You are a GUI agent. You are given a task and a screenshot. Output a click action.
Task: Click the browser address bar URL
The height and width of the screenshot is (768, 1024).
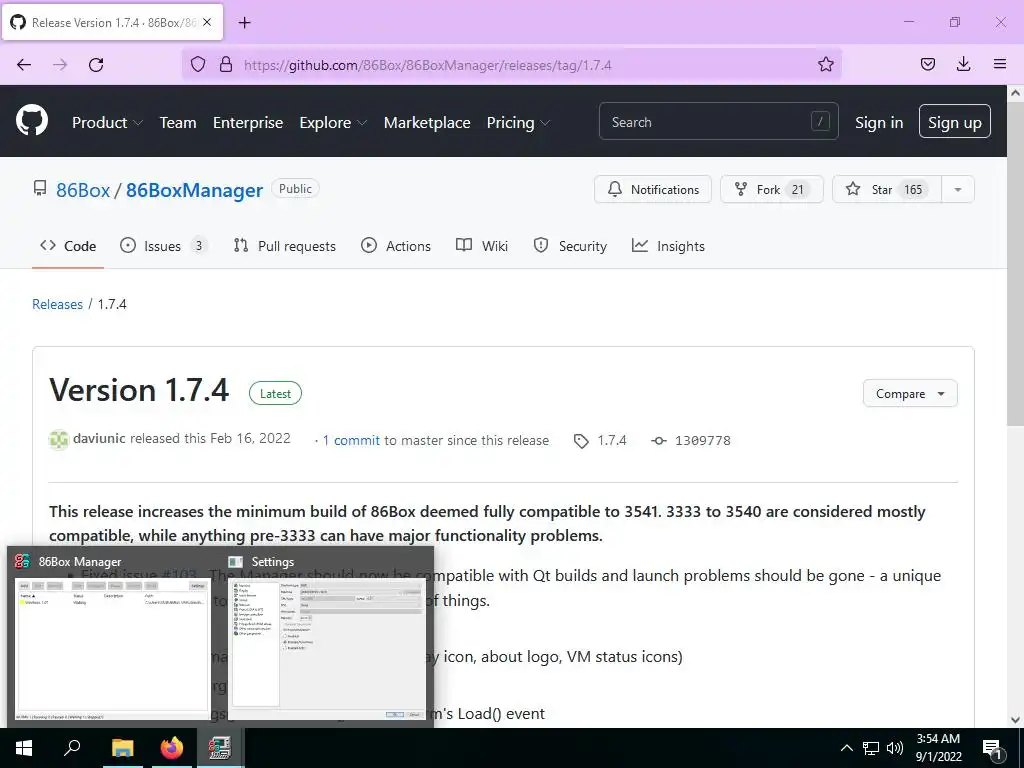427,65
